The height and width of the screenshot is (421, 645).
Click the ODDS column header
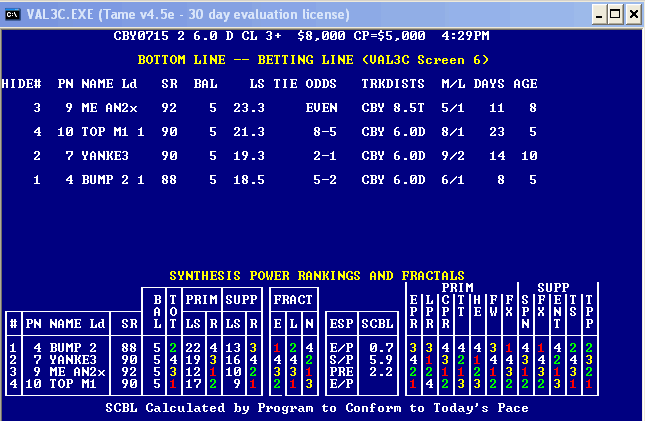click(x=321, y=84)
